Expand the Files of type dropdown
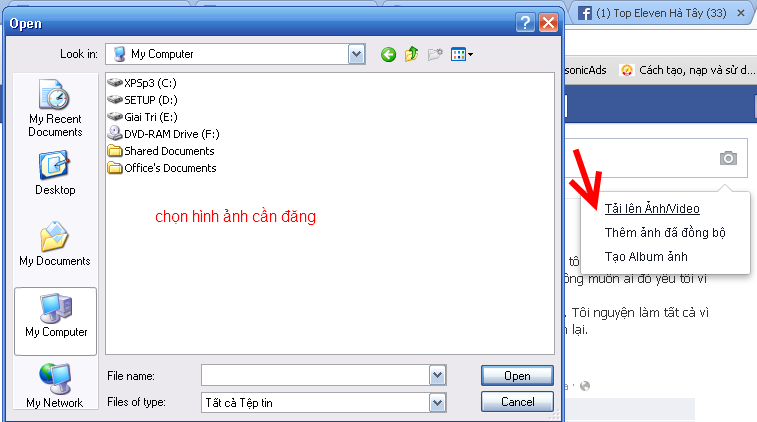The width and height of the screenshot is (757, 422). point(437,403)
